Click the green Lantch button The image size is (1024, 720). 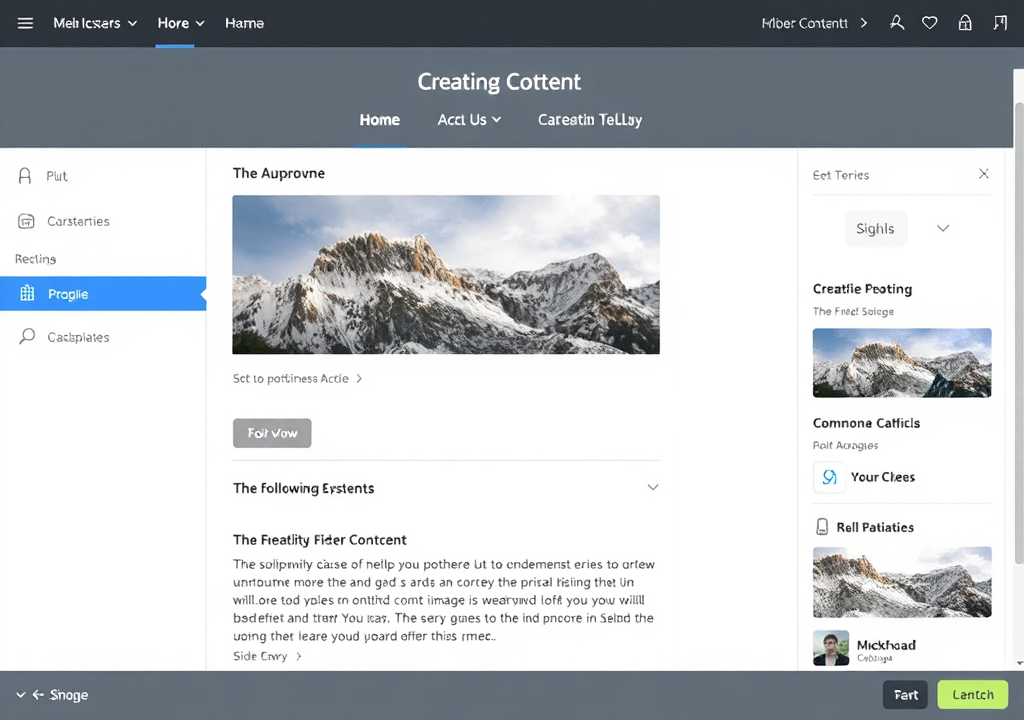coord(972,695)
